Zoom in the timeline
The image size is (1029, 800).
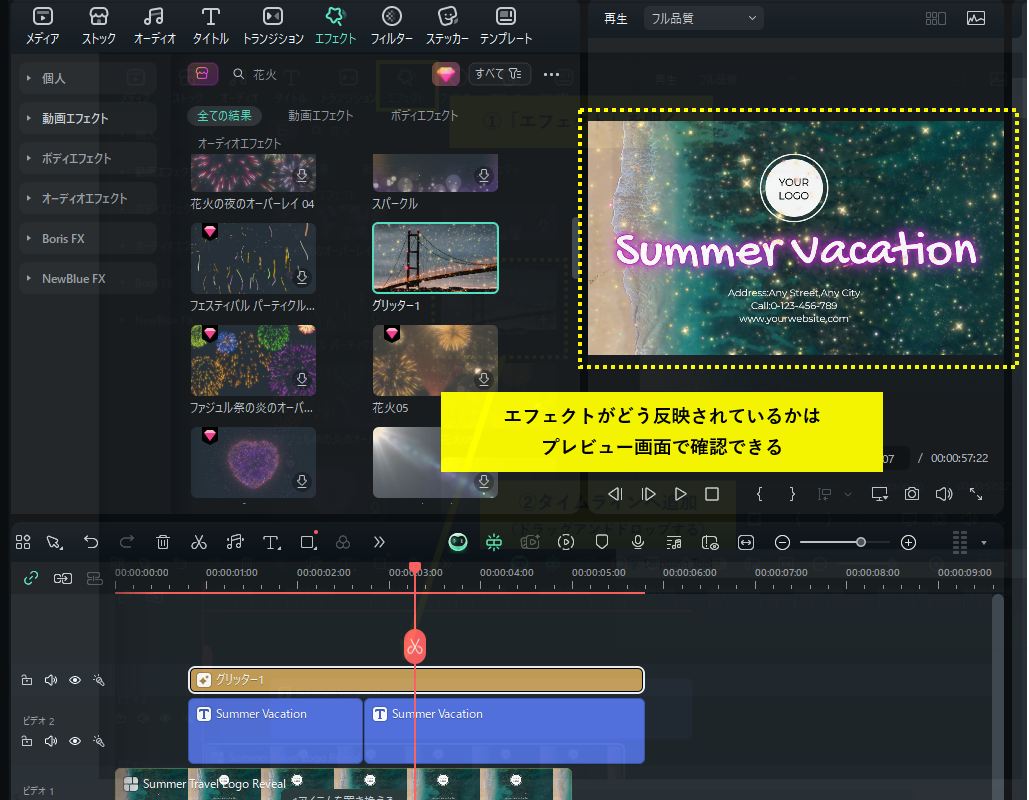pos(908,542)
